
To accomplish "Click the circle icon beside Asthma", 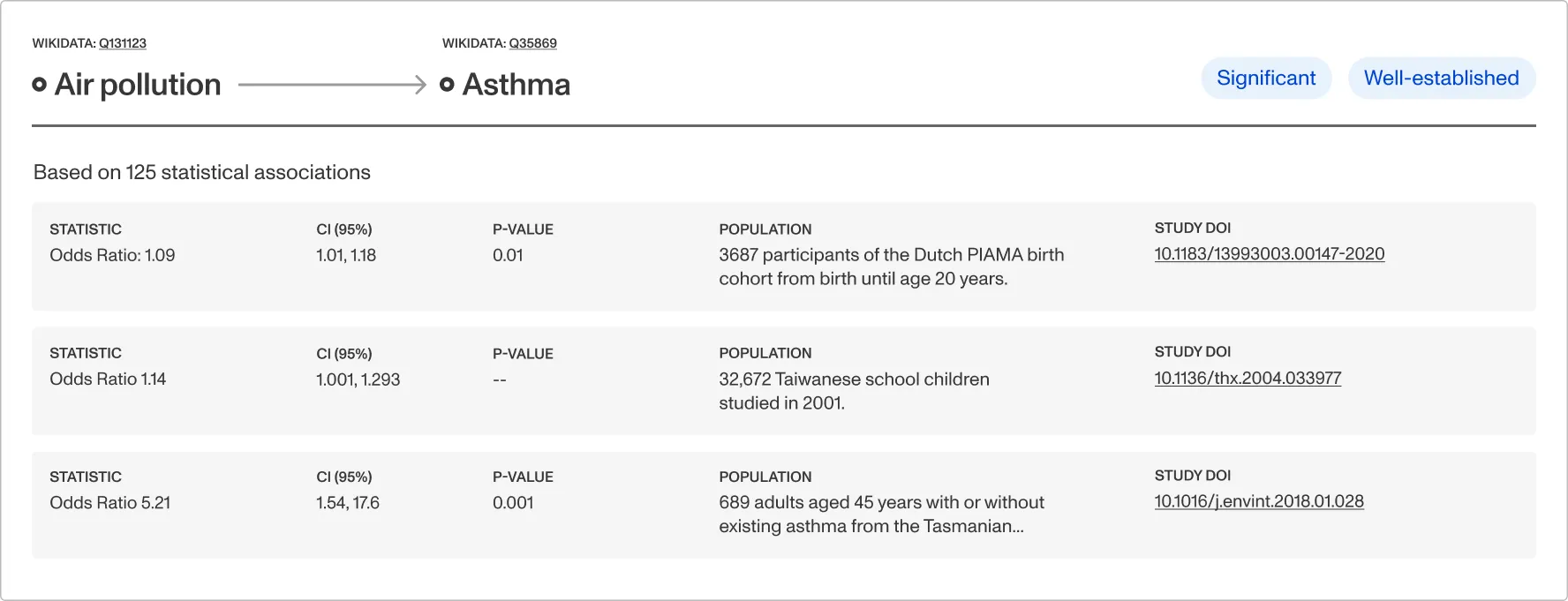I will [447, 85].
